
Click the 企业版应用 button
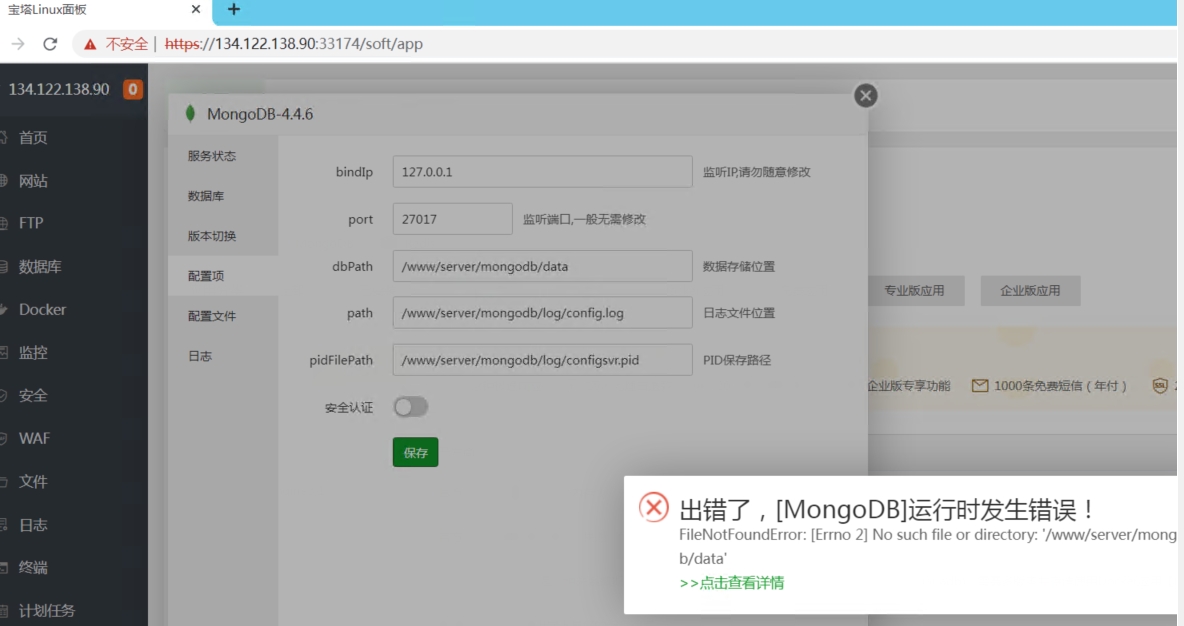click(x=1030, y=291)
